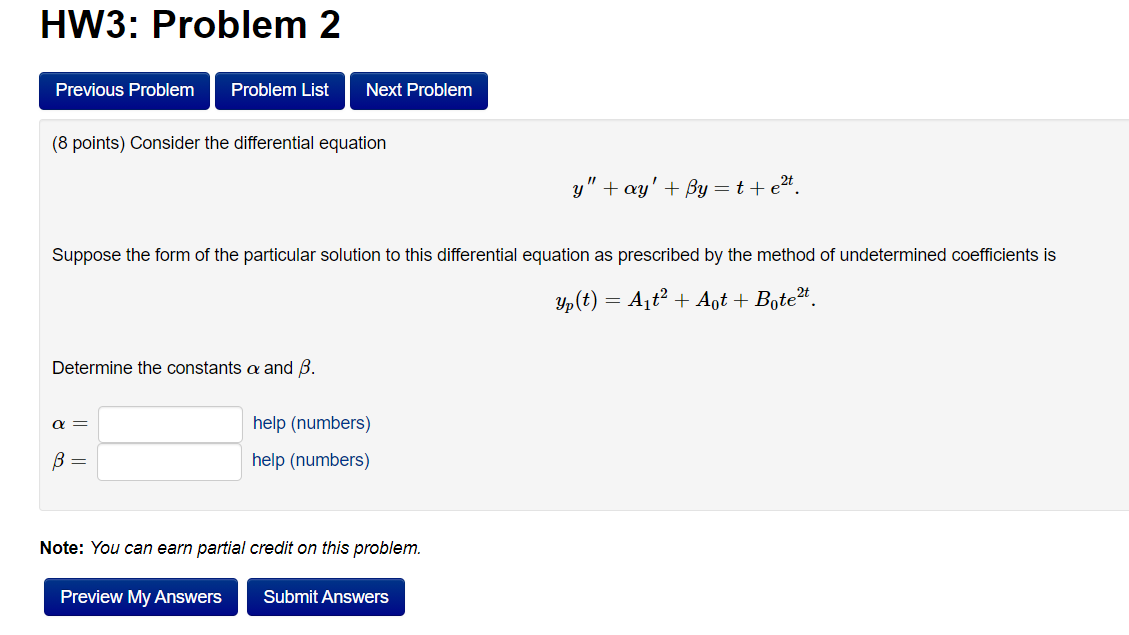Go forward with Next Problem
The width and height of the screenshot is (1129, 635).
(418, 90)
